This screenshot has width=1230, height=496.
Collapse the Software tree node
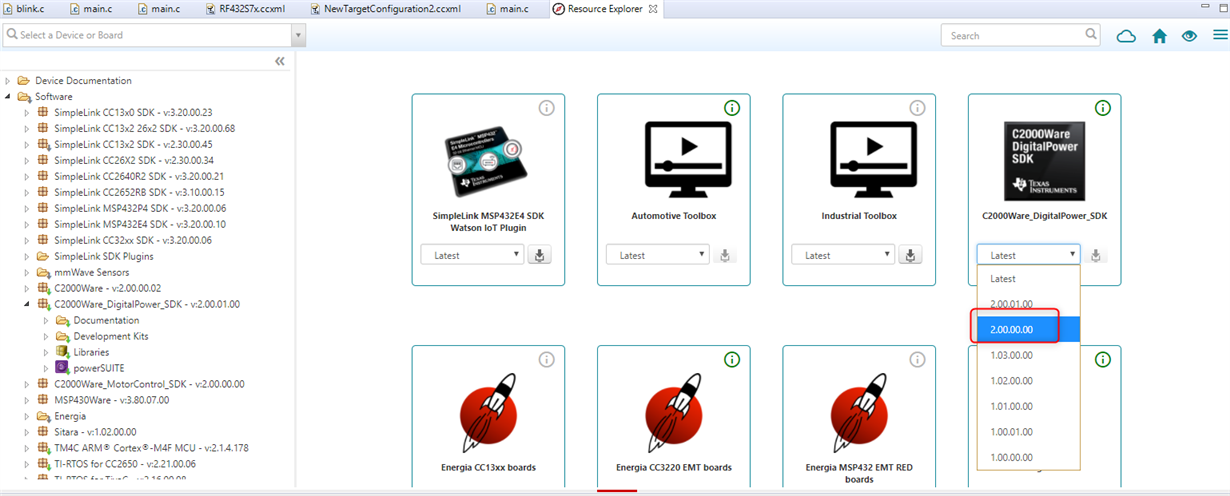pyautogui.click(x=8, y=96)
